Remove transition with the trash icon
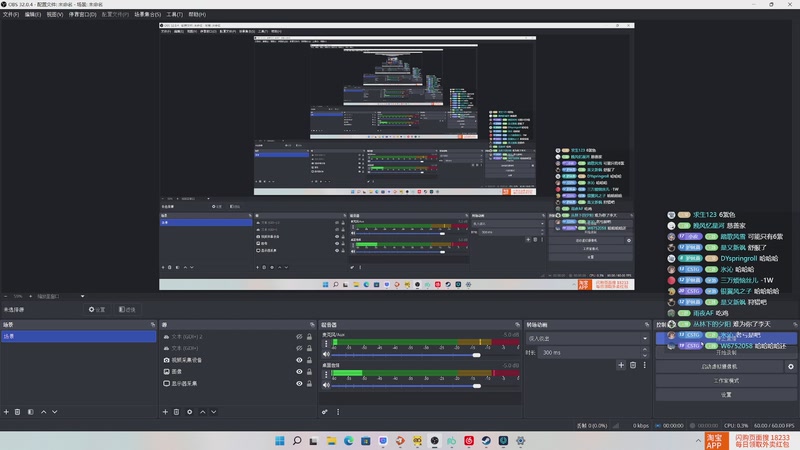800x450 pixels. coord(633,365)
